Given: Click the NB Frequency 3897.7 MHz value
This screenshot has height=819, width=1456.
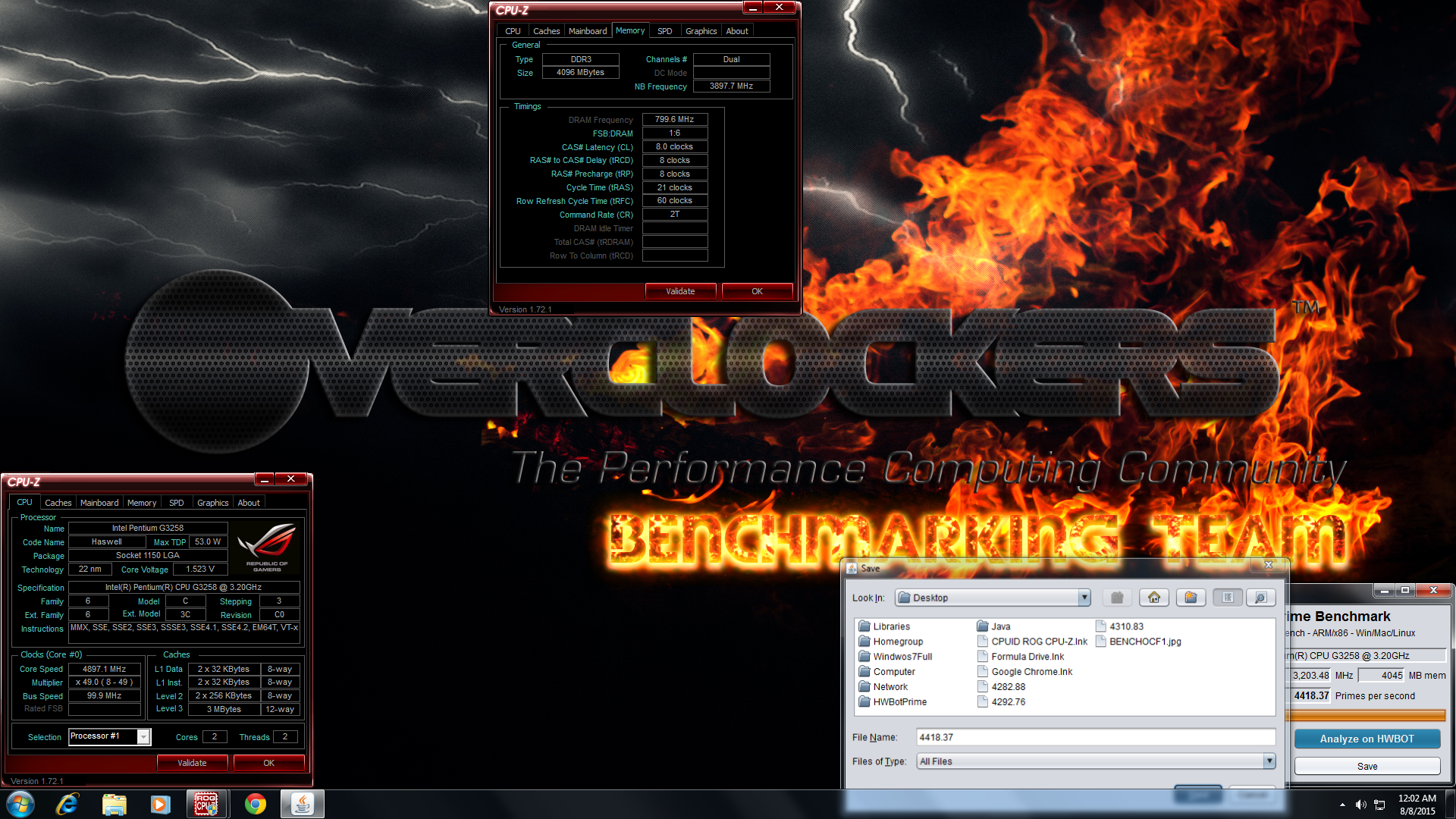Looking at the screenshot, I should (731, 86).
